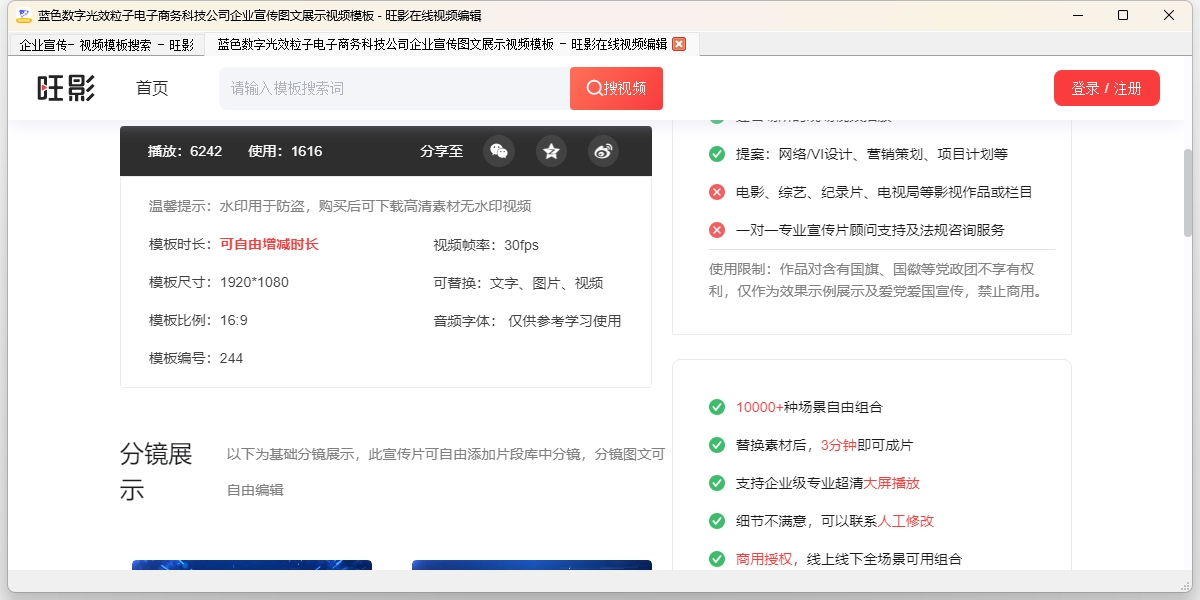
Task: Click 音频字体：仅供参考学习使用 text
Action: tap(527, 321)
